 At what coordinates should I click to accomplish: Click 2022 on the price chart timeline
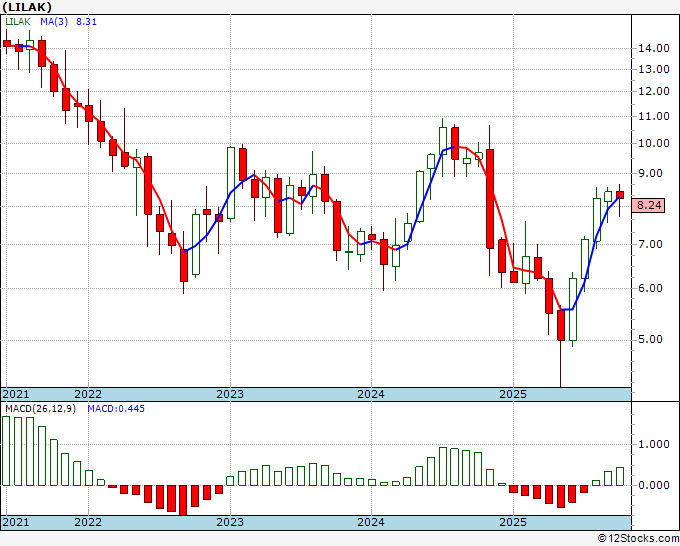pyautogui.click(x=88, y=394)
